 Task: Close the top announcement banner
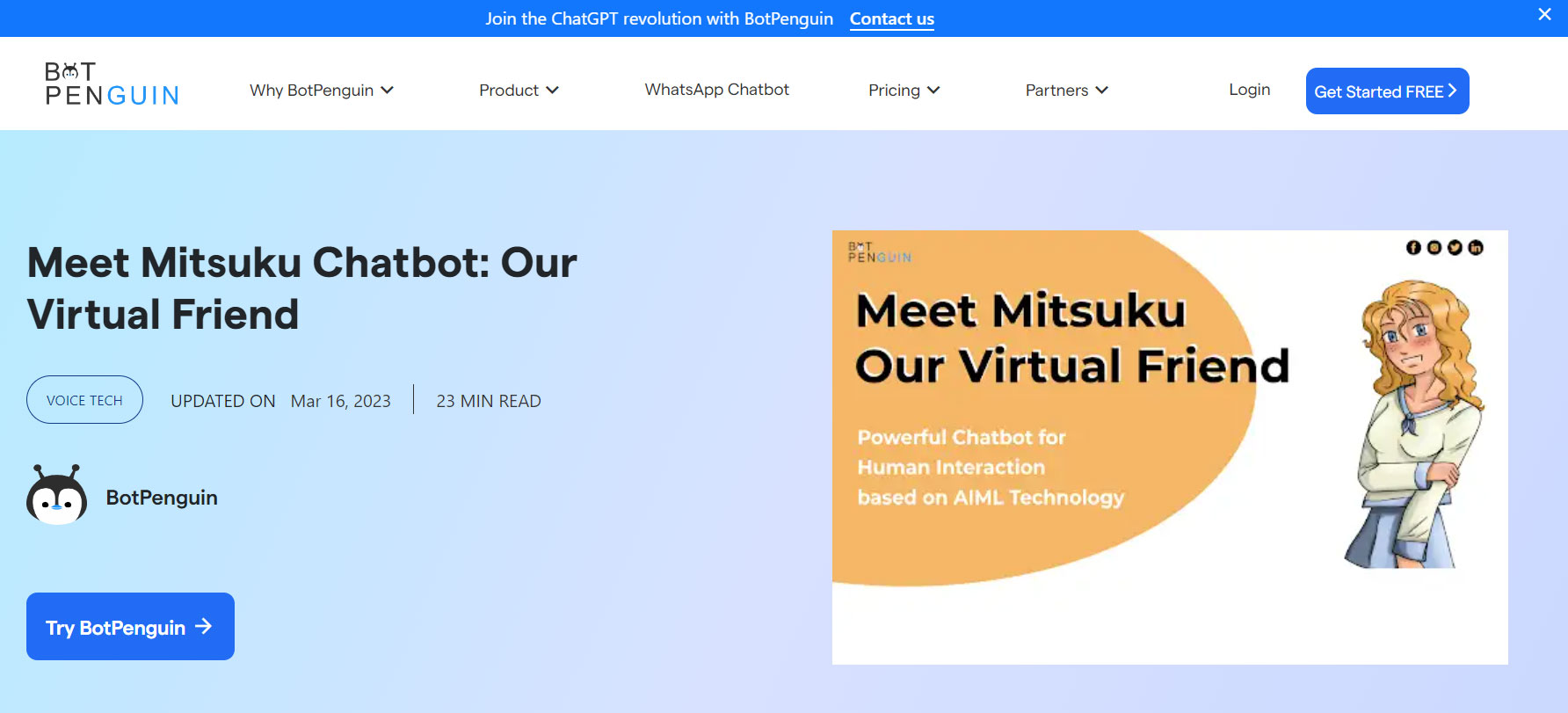1544,14
